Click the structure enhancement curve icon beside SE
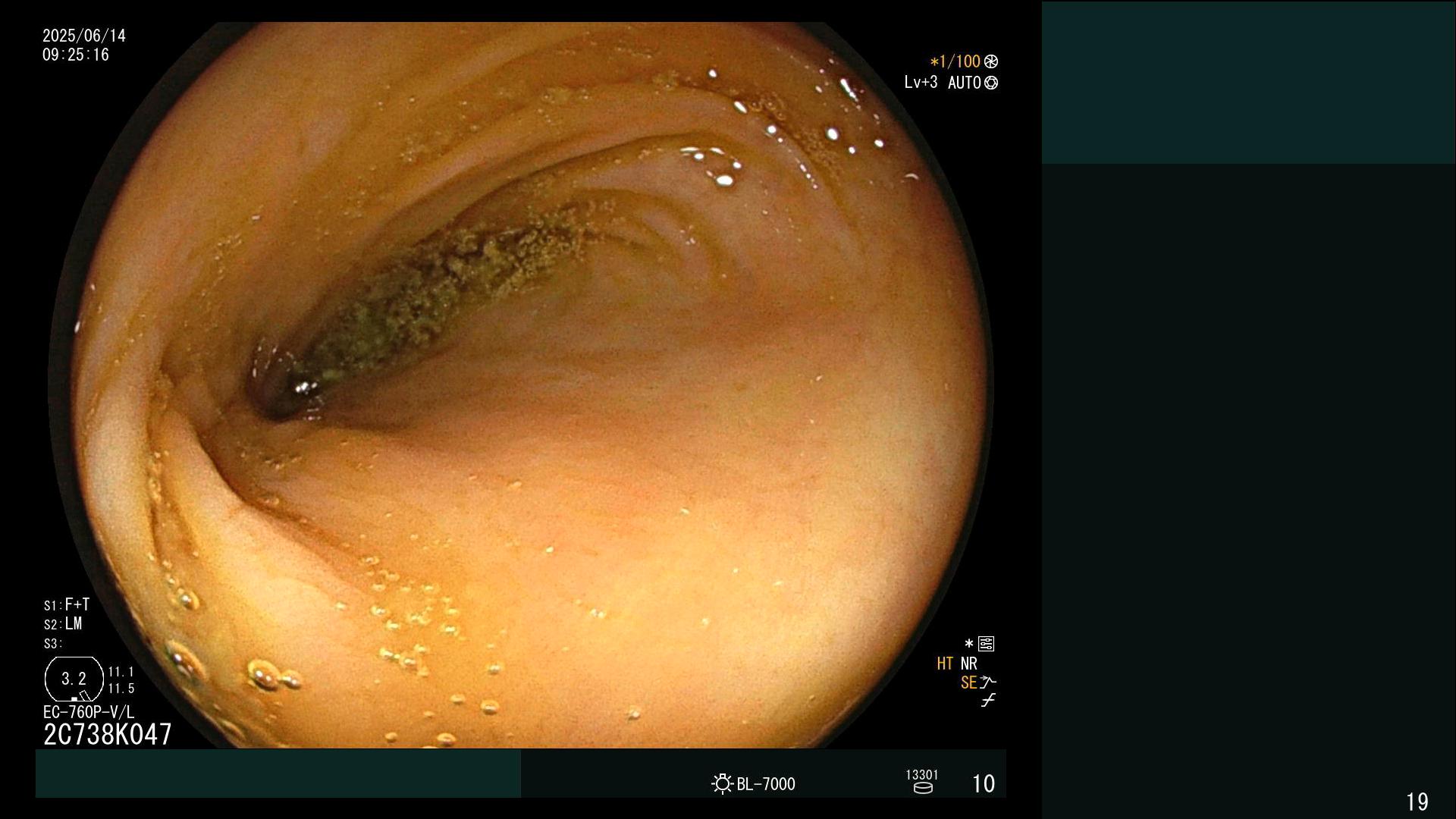This screenshot has width=1456, height=819. (x=988, y=682)
